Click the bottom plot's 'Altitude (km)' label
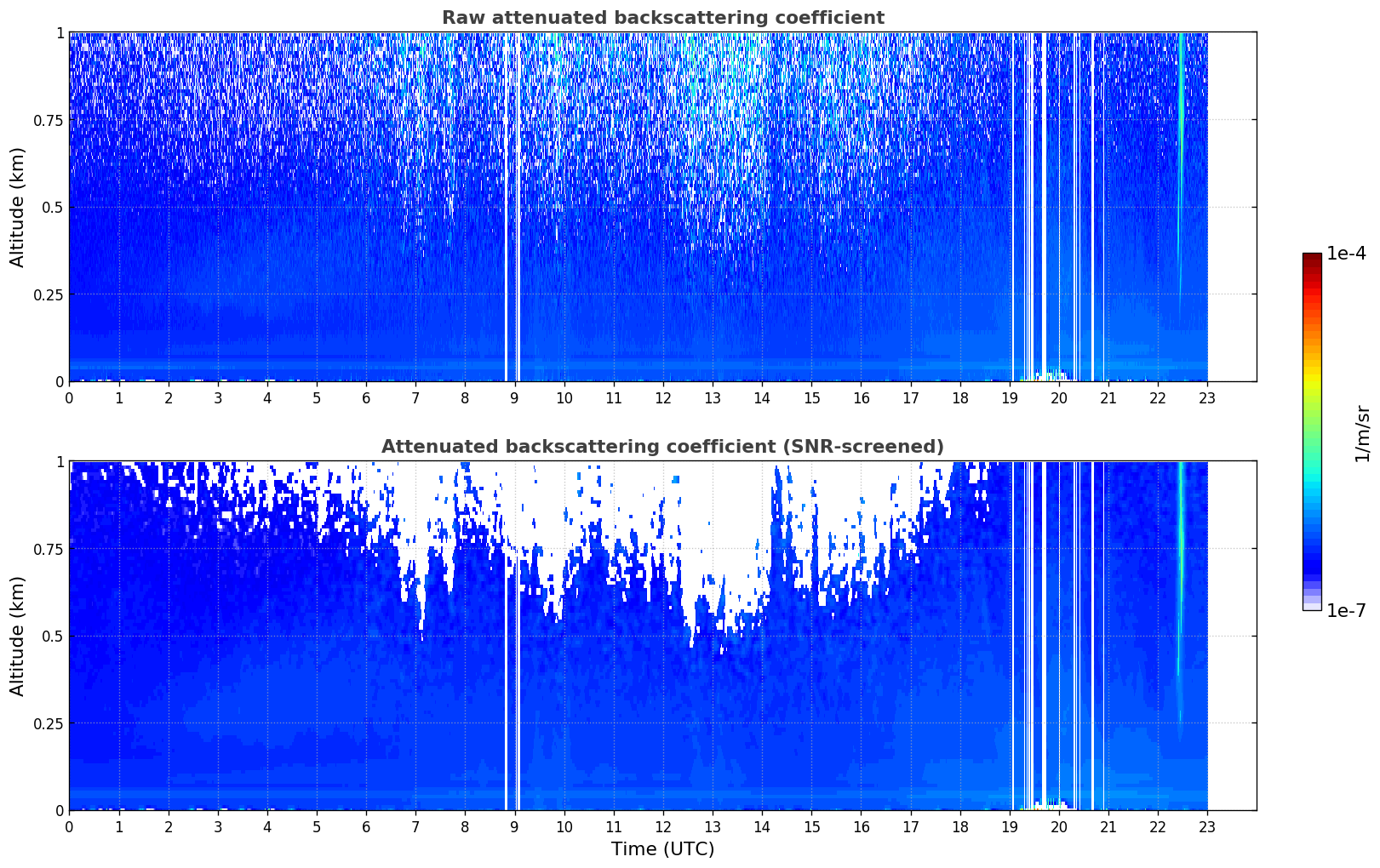 pos(18,636)
